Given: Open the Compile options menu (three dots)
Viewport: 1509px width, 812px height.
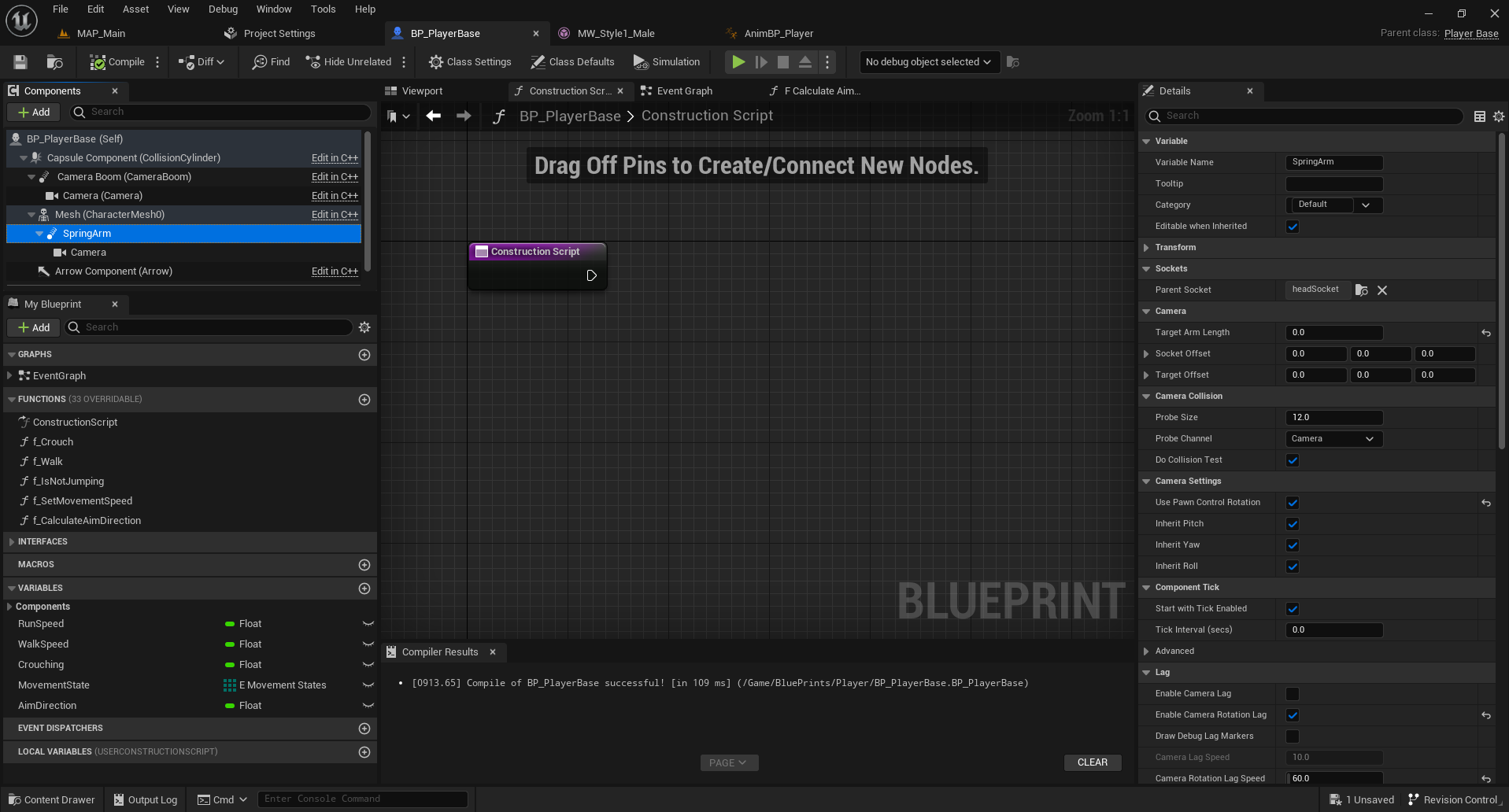Looking at the screenshot, I should pos(157,62).
